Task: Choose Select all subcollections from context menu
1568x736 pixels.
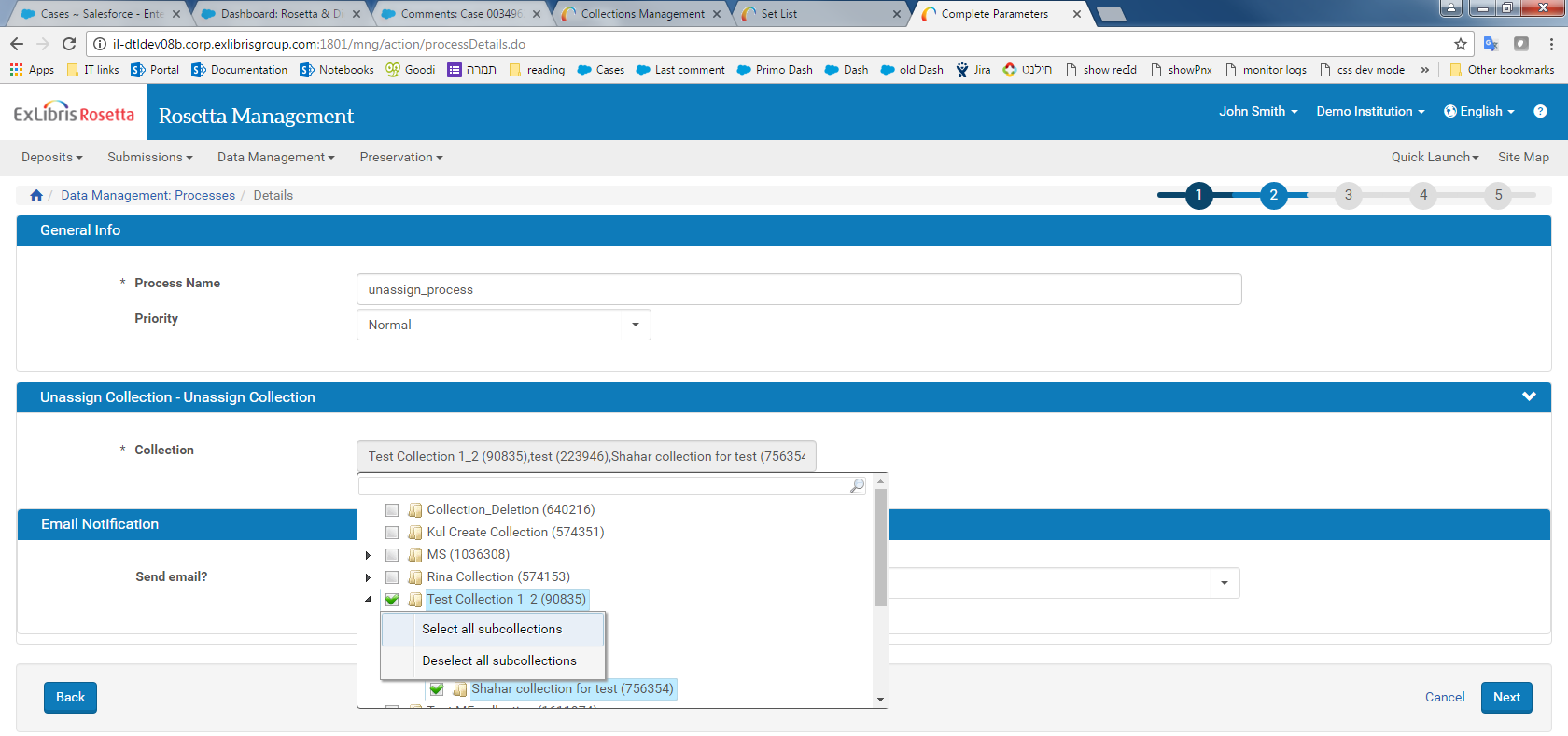Action: coord(492,629)
